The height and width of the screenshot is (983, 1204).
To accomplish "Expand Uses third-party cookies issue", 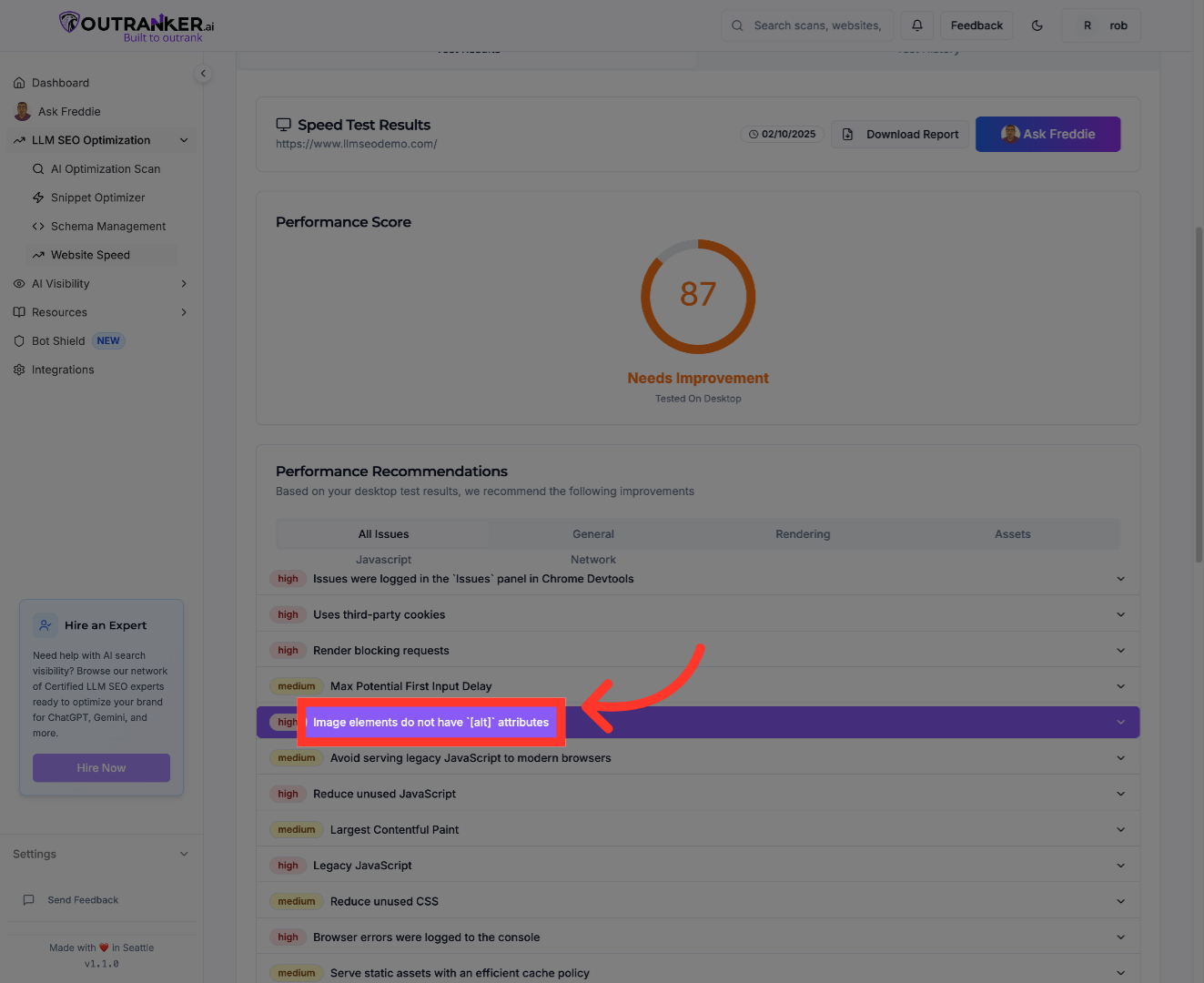I will pos(1120,614).
